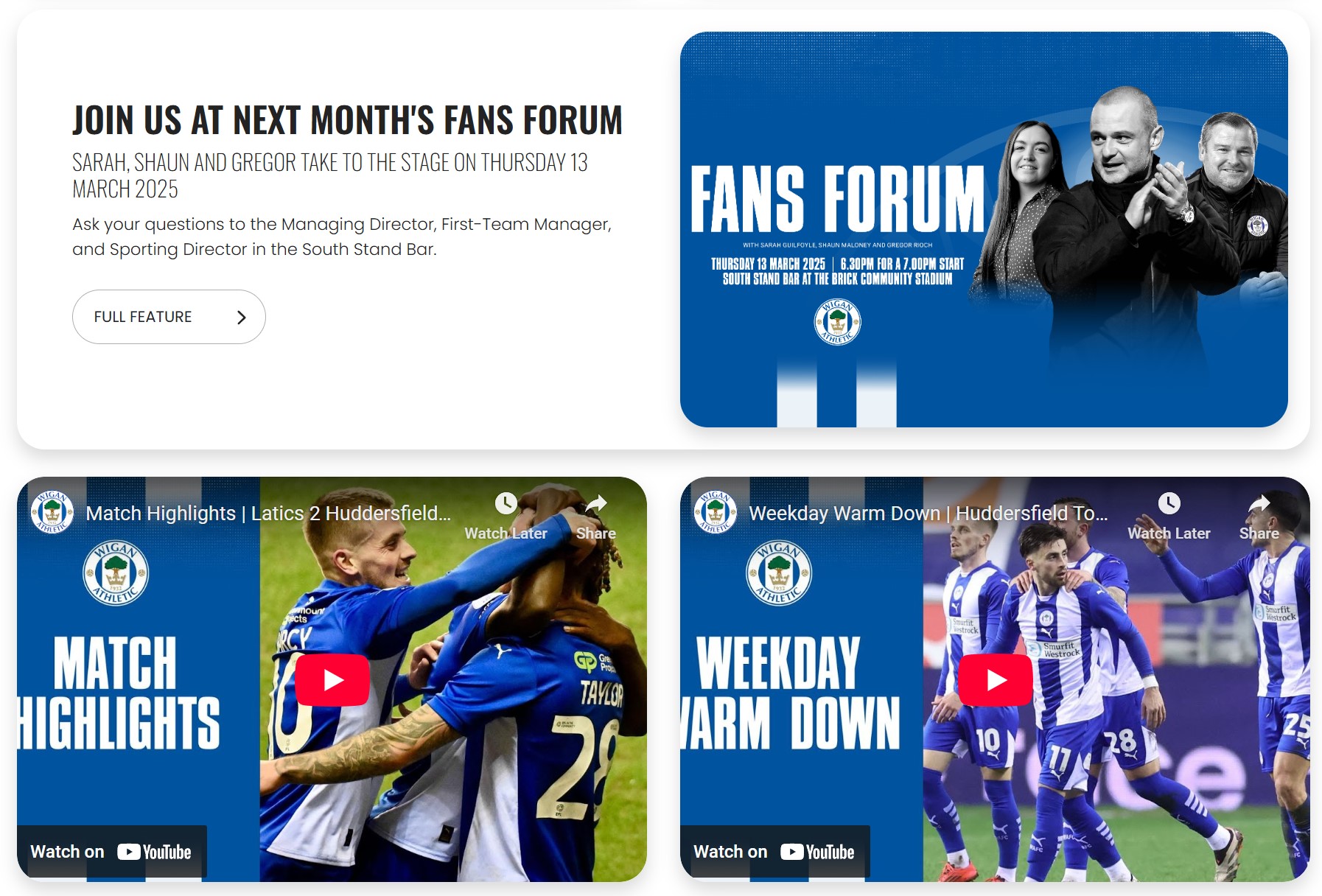1322x896 pixels.
Task: Click the Wigan Athletic crest on Fans Forum banner
Action: tap(837, 322)
